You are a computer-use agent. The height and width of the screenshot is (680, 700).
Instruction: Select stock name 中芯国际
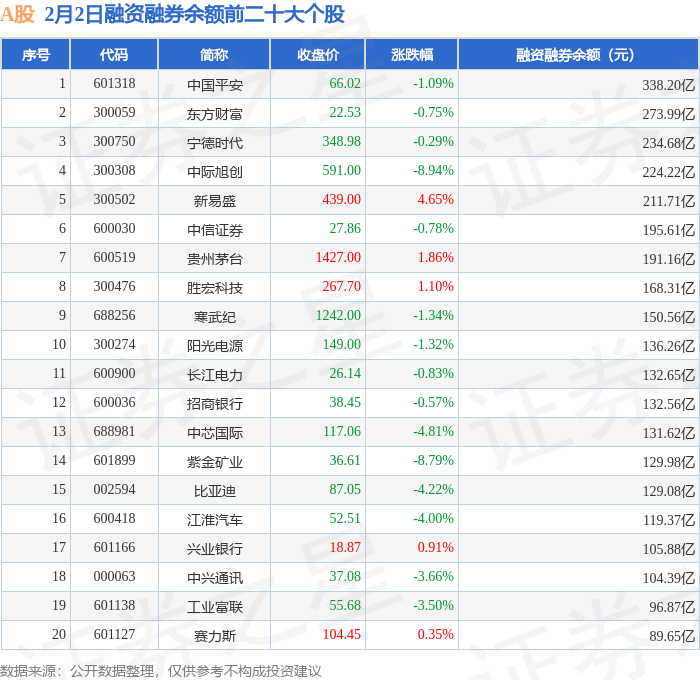(x=215, y=433)
